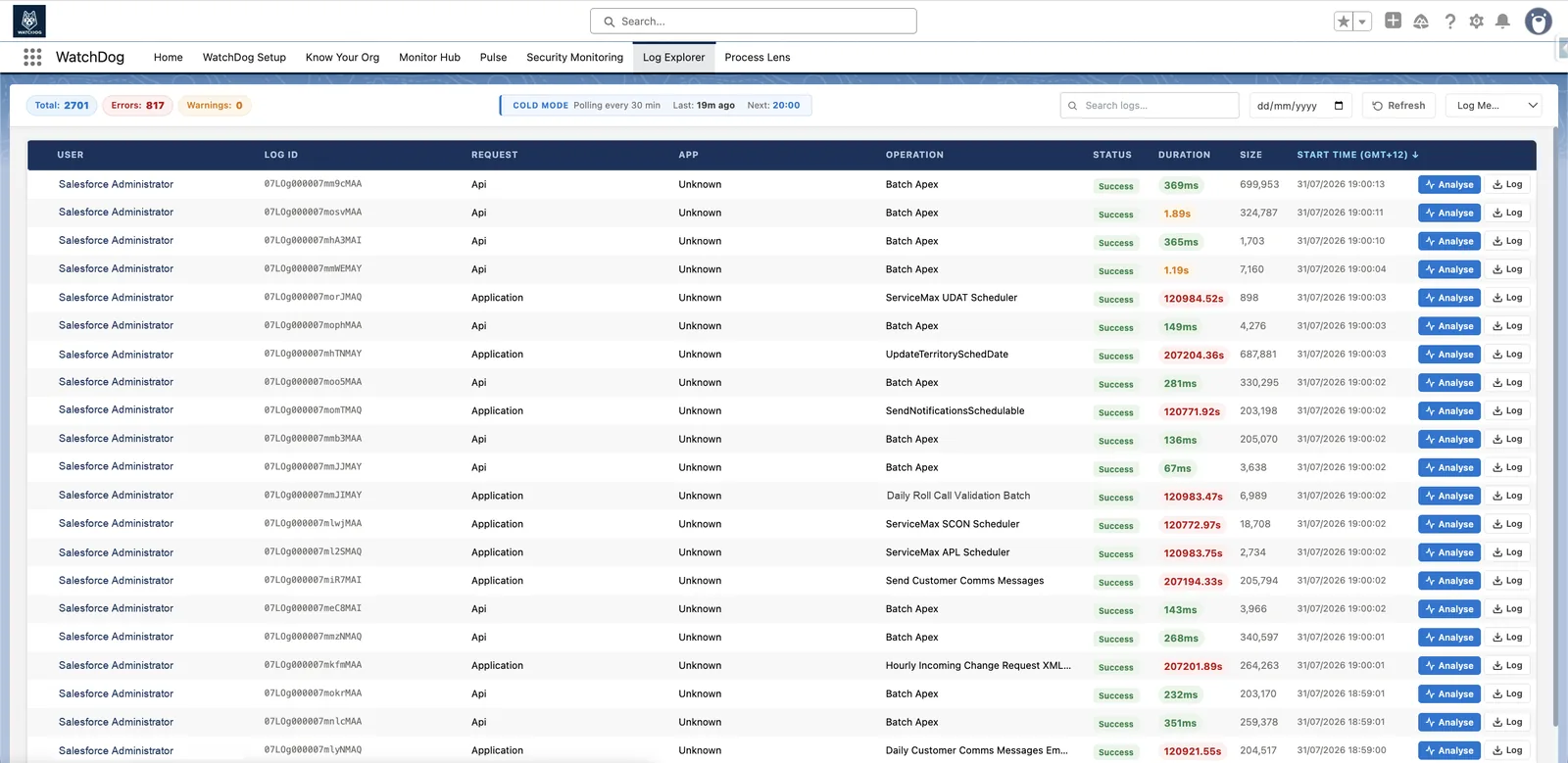Select log ID 07L0g000007mophMAA text
Image resolution: width=1568 pixels, height=763 pixels.
(313, 325)
